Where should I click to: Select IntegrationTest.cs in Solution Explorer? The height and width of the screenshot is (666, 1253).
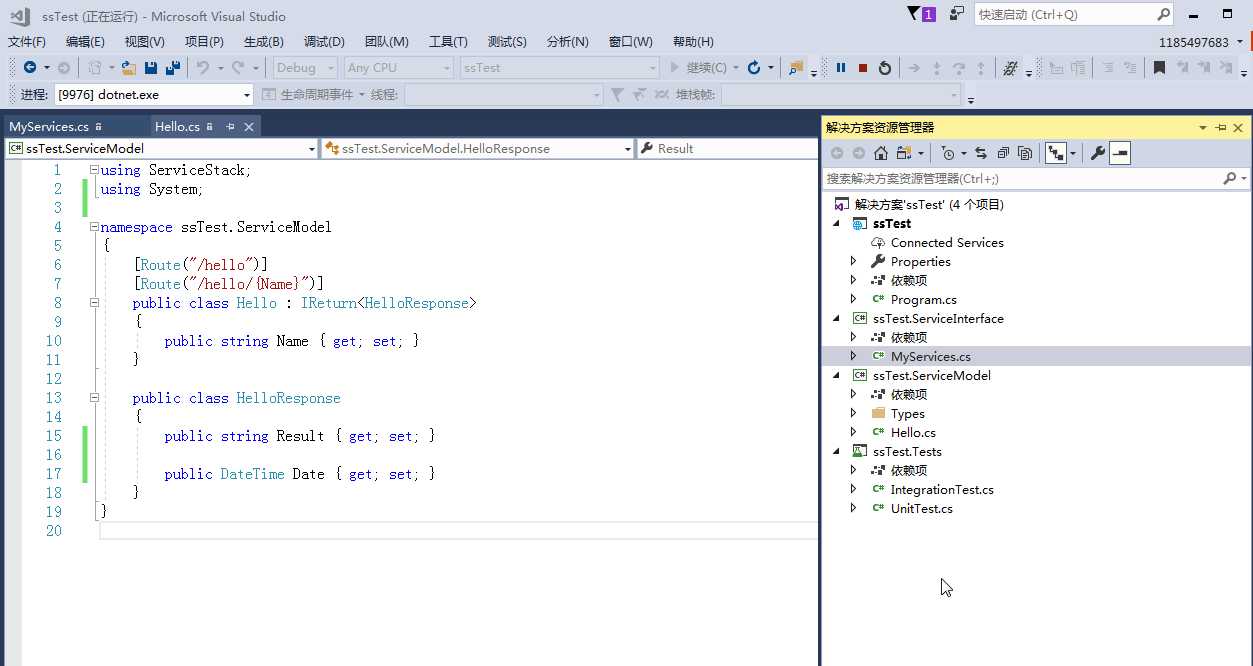pyautogui.click(x=941, y=489)
